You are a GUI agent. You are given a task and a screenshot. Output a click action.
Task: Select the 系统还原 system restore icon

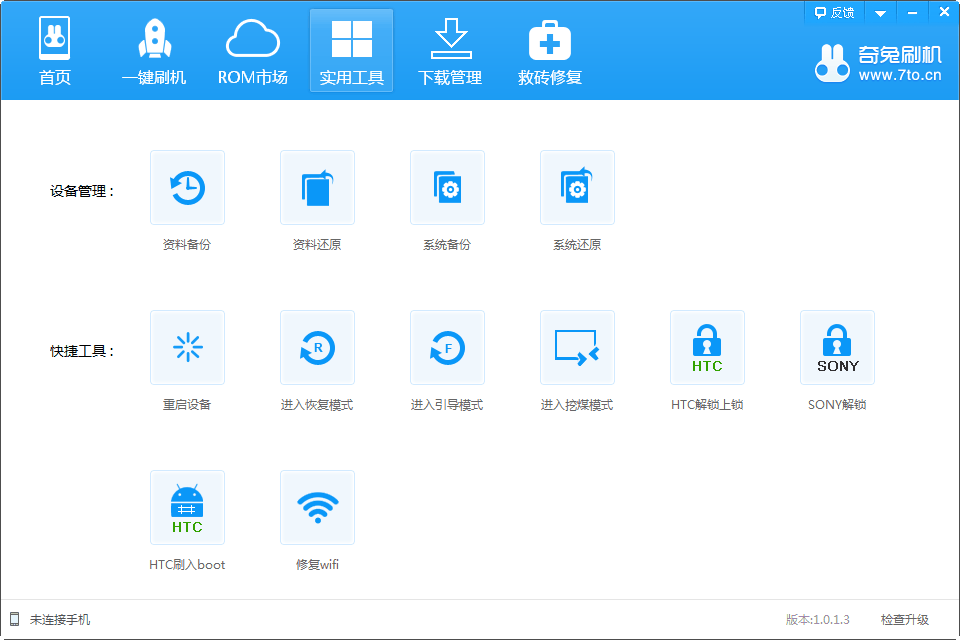click(x=577, y=188)
